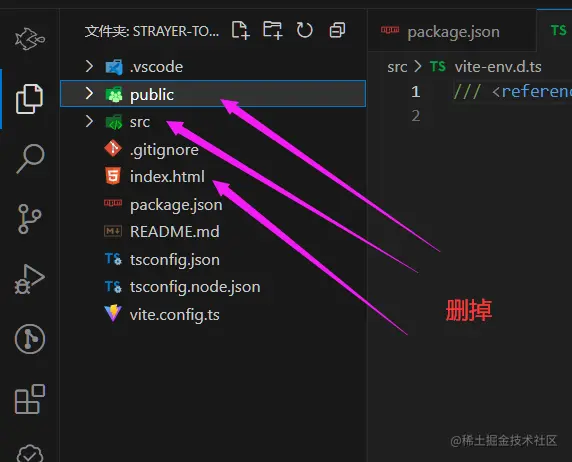
Task: Click vite-env.d.ts in the breadcrumb
Action: tap(498, 67)
